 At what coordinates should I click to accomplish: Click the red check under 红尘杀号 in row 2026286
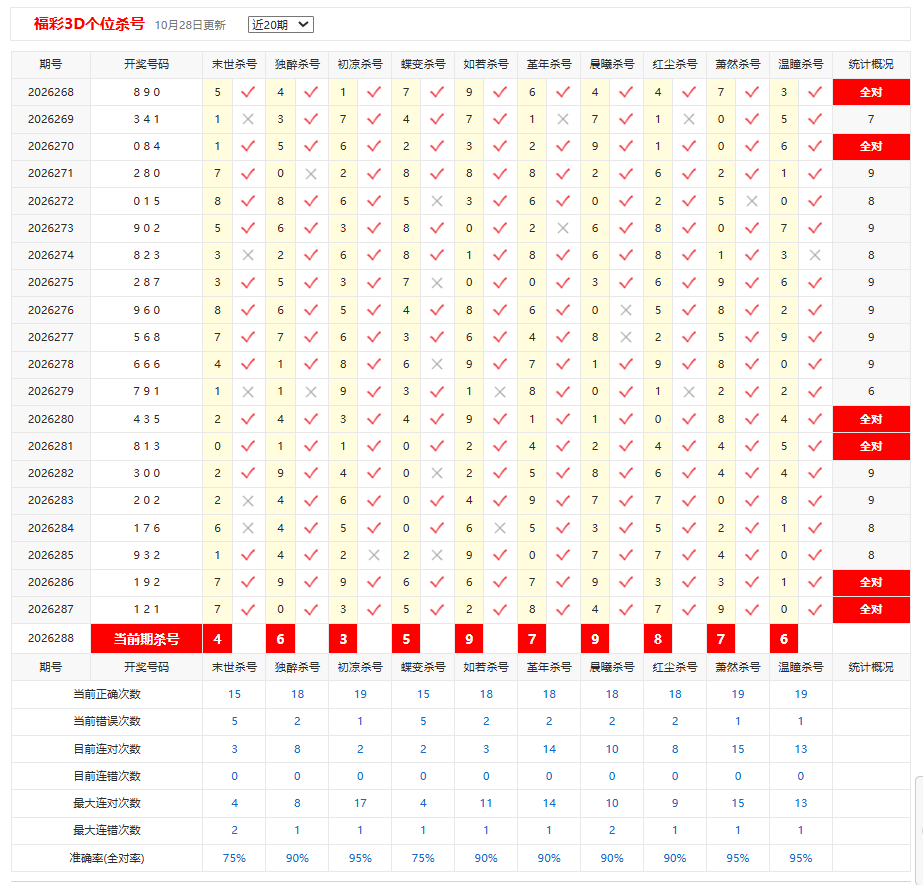689,582
